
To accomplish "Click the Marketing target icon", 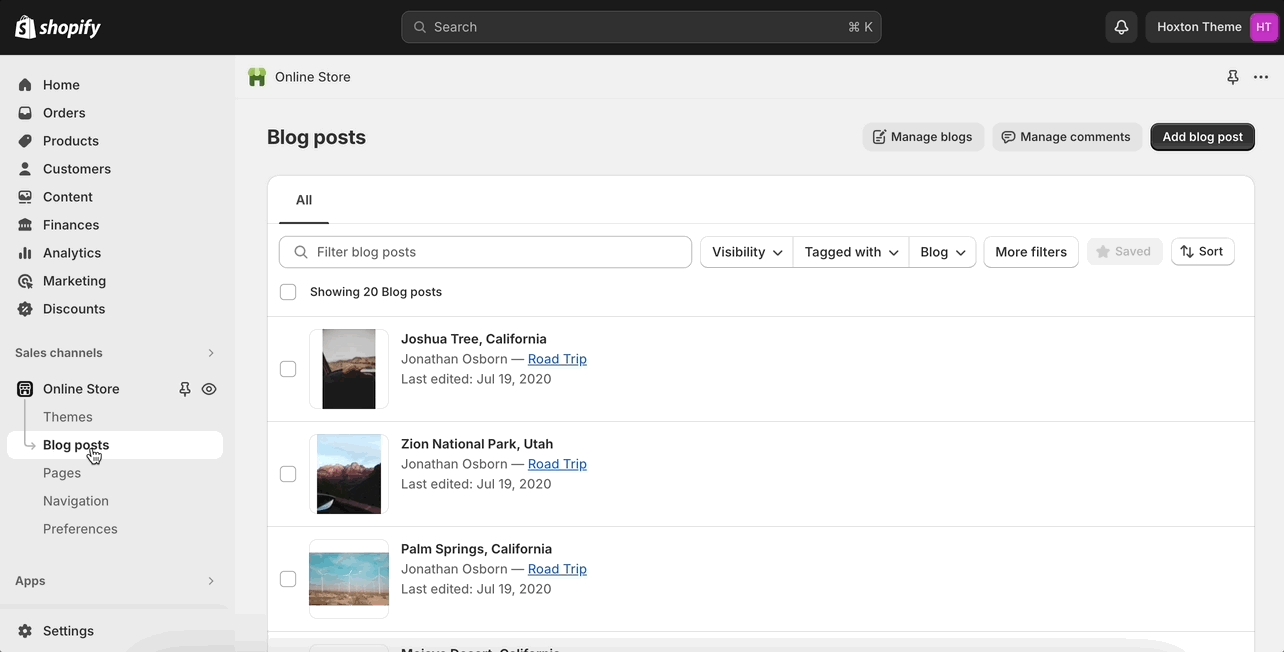I will pos(25,281).
